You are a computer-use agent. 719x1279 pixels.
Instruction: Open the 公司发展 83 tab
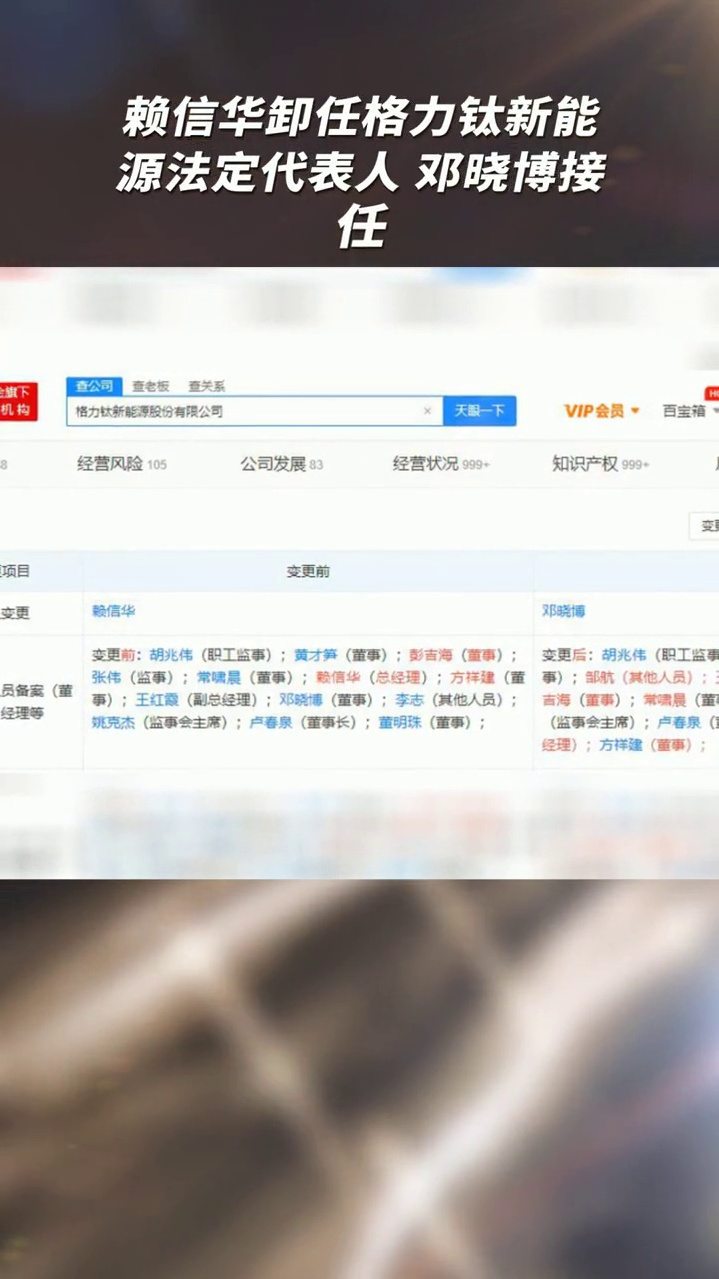281,464
